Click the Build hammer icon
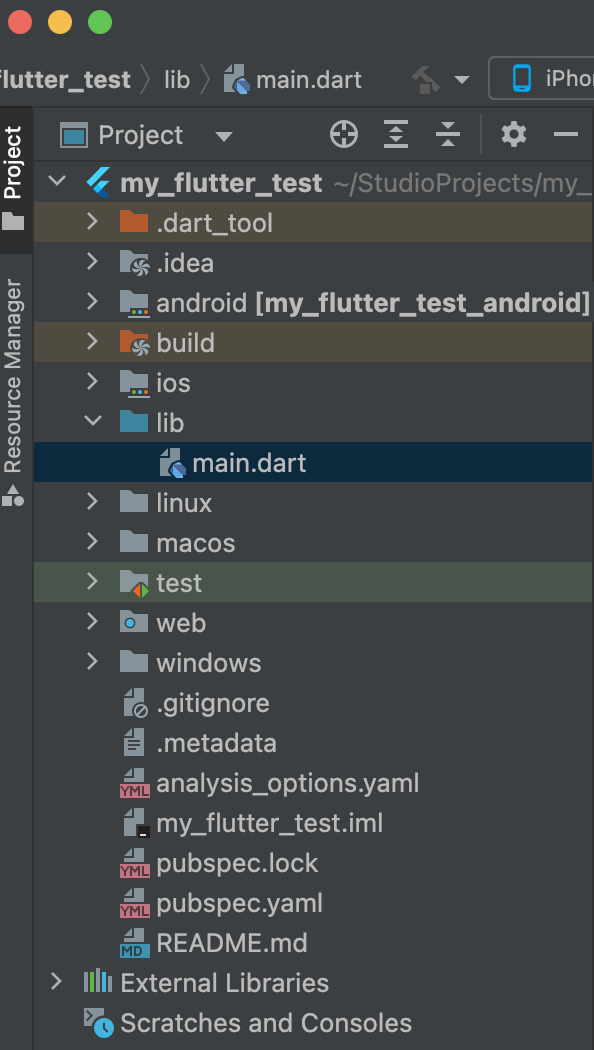 (x=426, y=80)
